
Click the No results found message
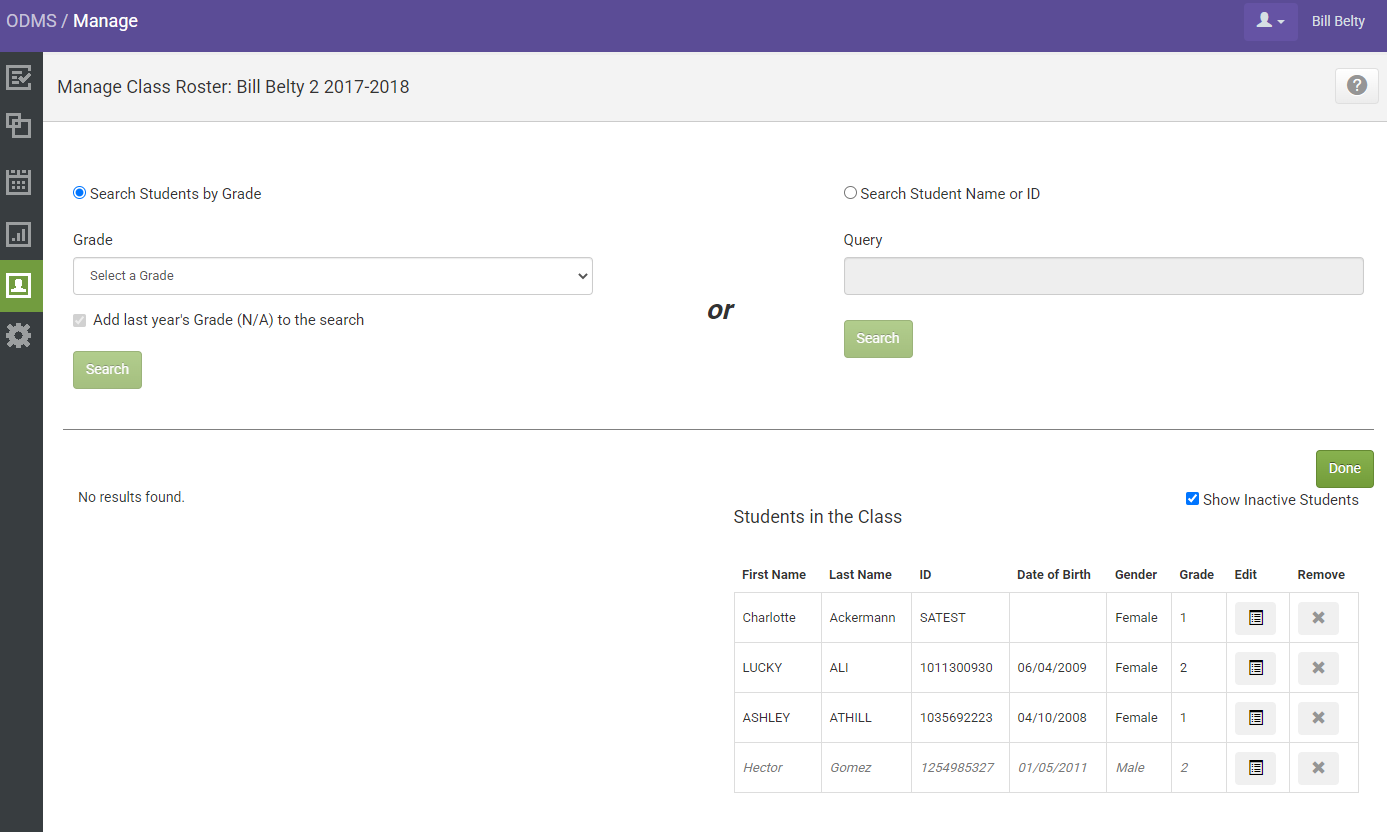click(131, 497)
